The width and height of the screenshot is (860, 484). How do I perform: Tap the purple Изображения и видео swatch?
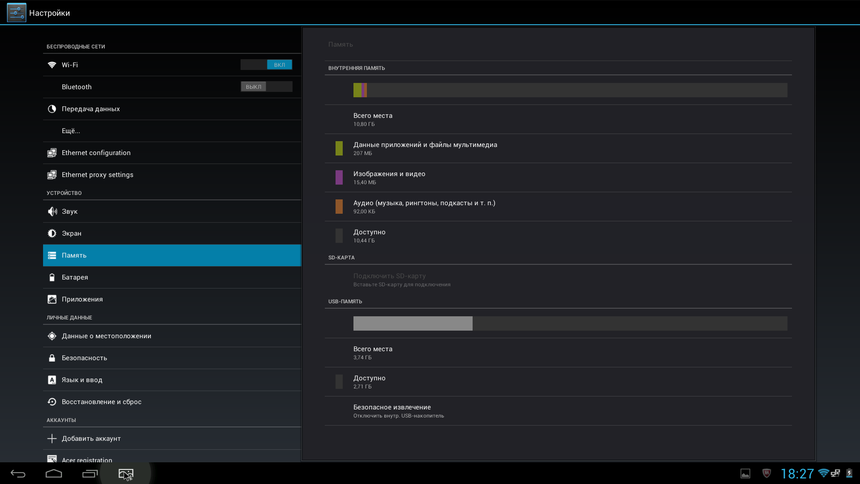339,178
